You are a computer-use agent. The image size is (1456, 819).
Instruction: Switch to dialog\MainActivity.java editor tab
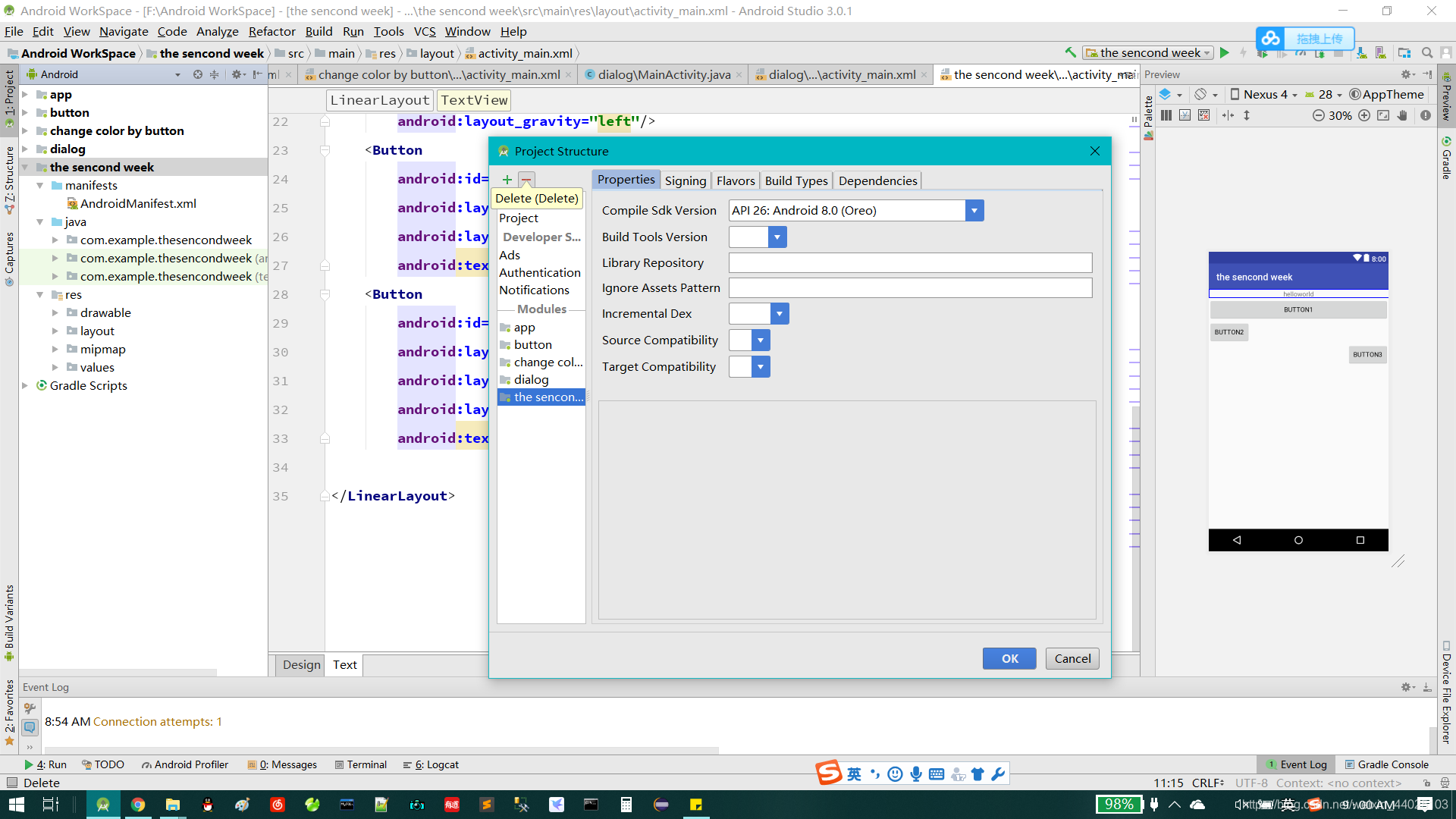click(x=664, y=74)
